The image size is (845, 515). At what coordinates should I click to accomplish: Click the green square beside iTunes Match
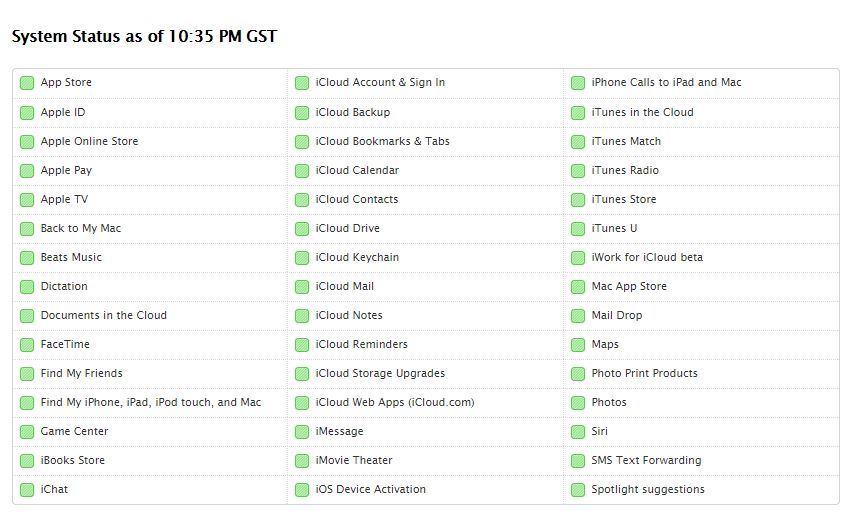[x=578, y=142]
